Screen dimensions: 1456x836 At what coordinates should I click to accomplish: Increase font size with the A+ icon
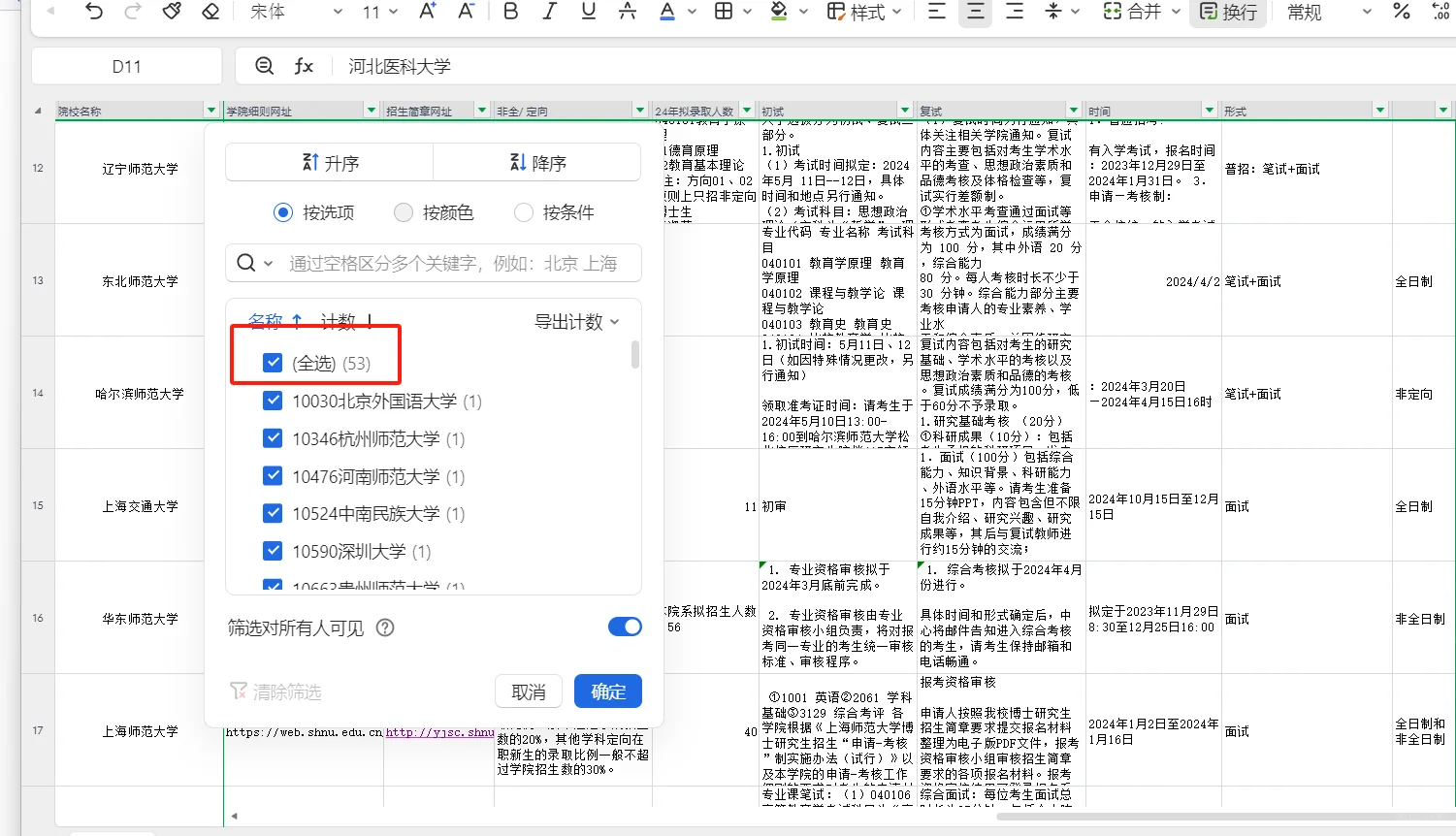coord(428,12)
